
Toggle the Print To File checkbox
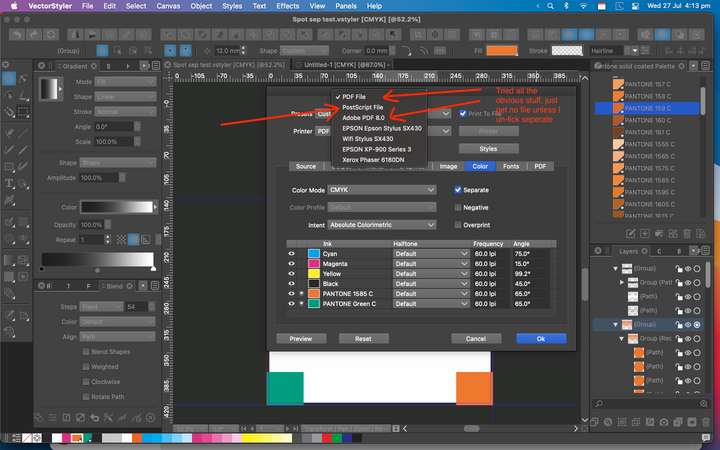tap(463, 113)
